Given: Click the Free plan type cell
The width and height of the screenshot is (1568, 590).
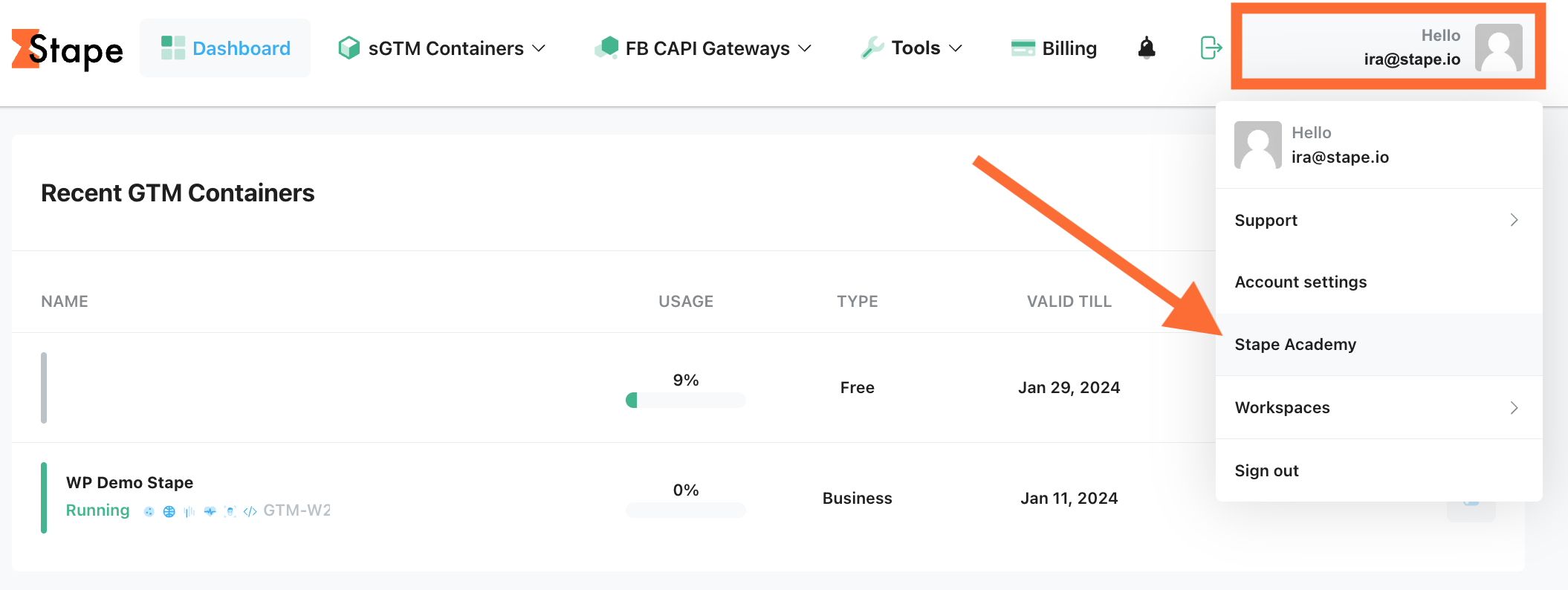Looking at the screenshot, I should coord(858,388).
